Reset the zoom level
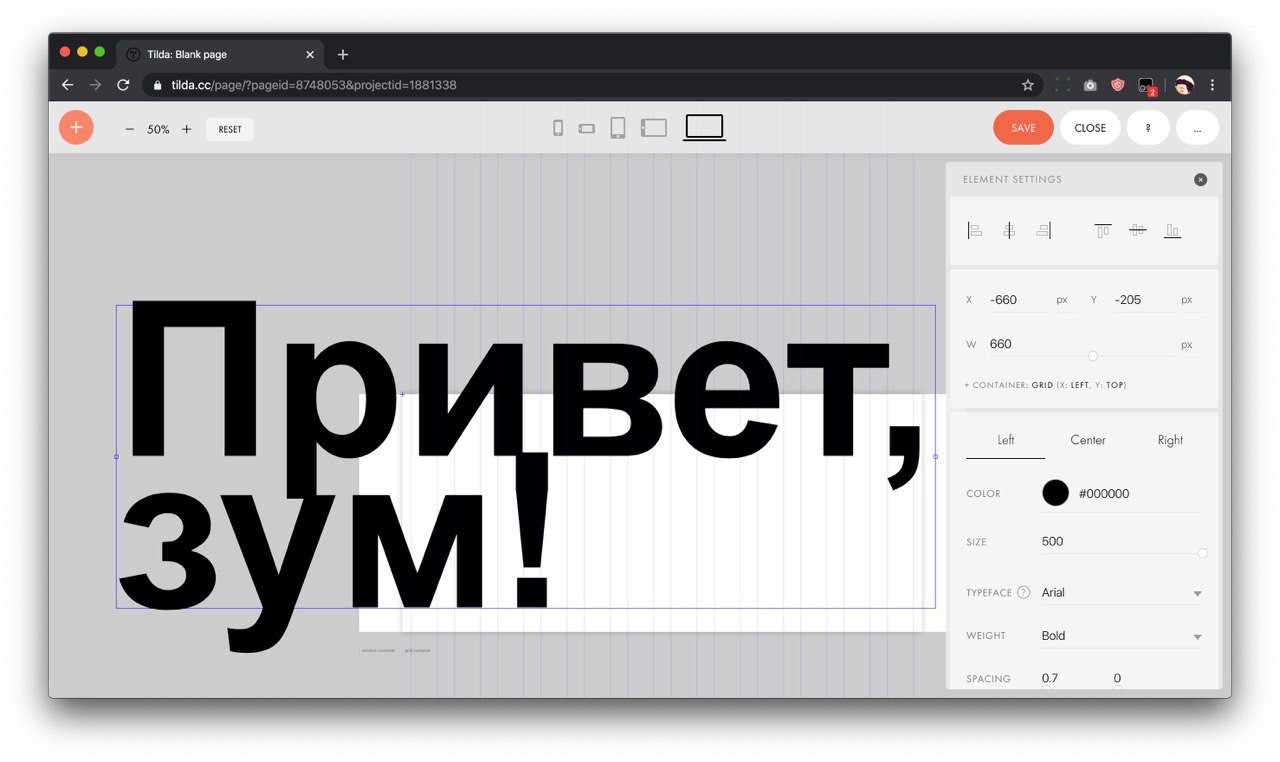The height and width of the screenshot is (762, 1280). click(x=230, y=129)
